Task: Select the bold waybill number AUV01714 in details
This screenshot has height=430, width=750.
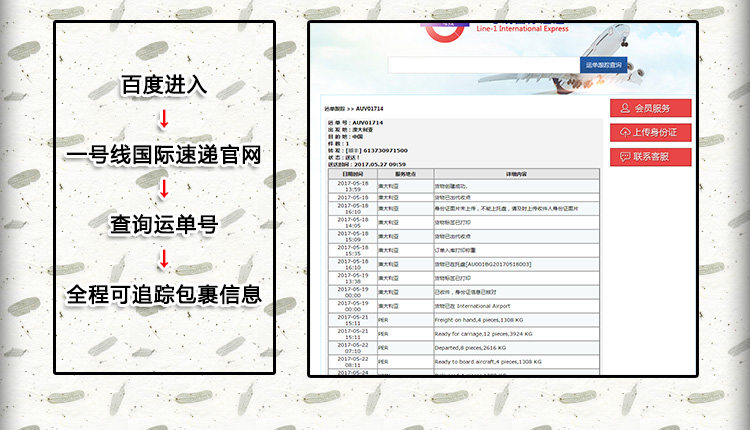Action: tap(367, 122)
